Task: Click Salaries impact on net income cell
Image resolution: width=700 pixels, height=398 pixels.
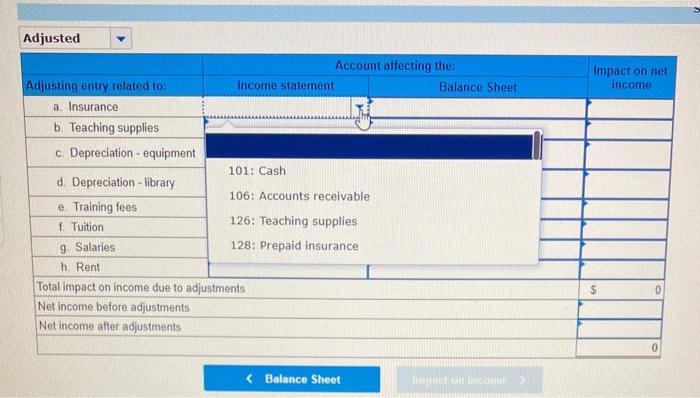Action: tap(624, 249)
